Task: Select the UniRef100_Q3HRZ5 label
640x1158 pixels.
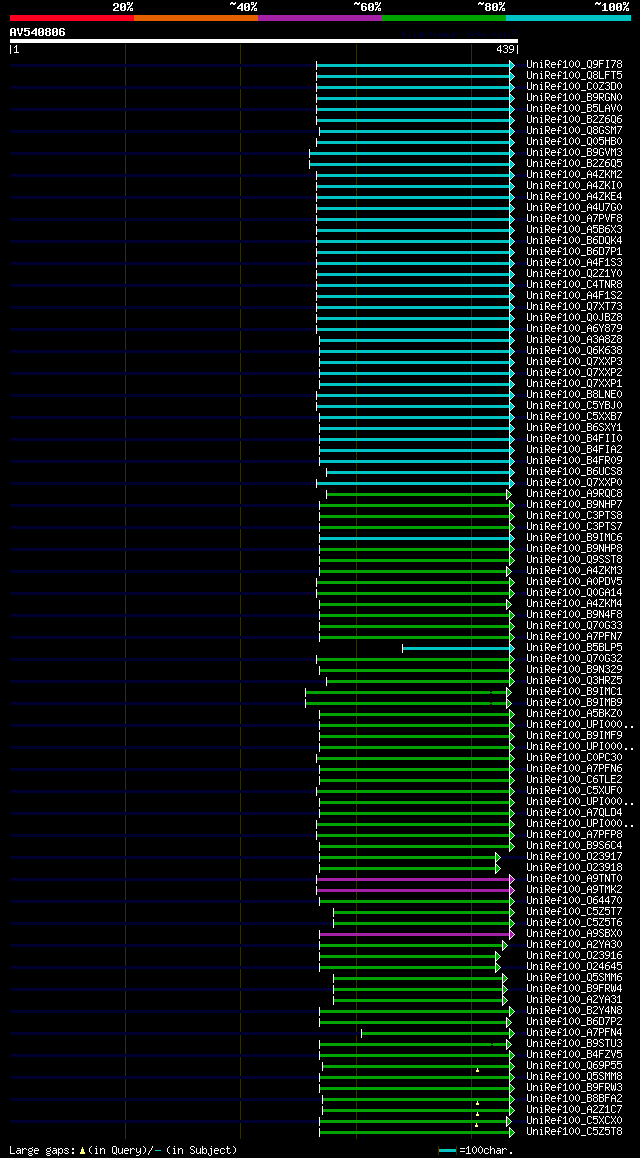Action: [x=574, y=681]
